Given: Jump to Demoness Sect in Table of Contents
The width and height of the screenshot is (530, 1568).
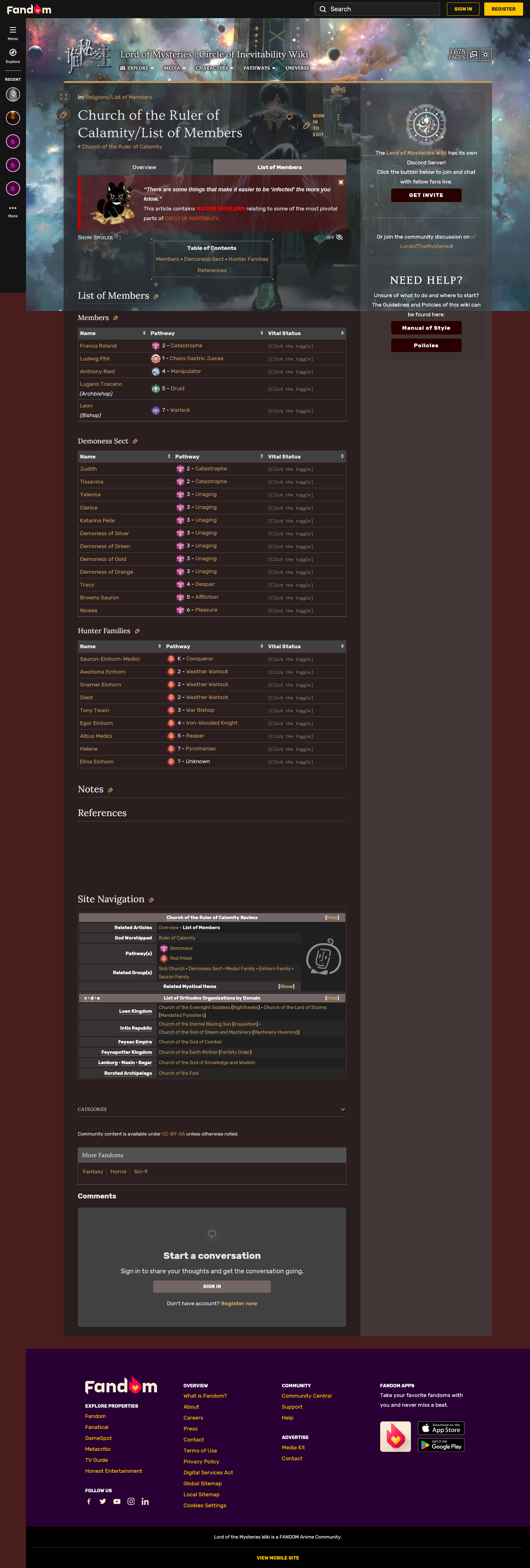Looking at the screenshot, I should pyautogui.click(x=203, y=259).
